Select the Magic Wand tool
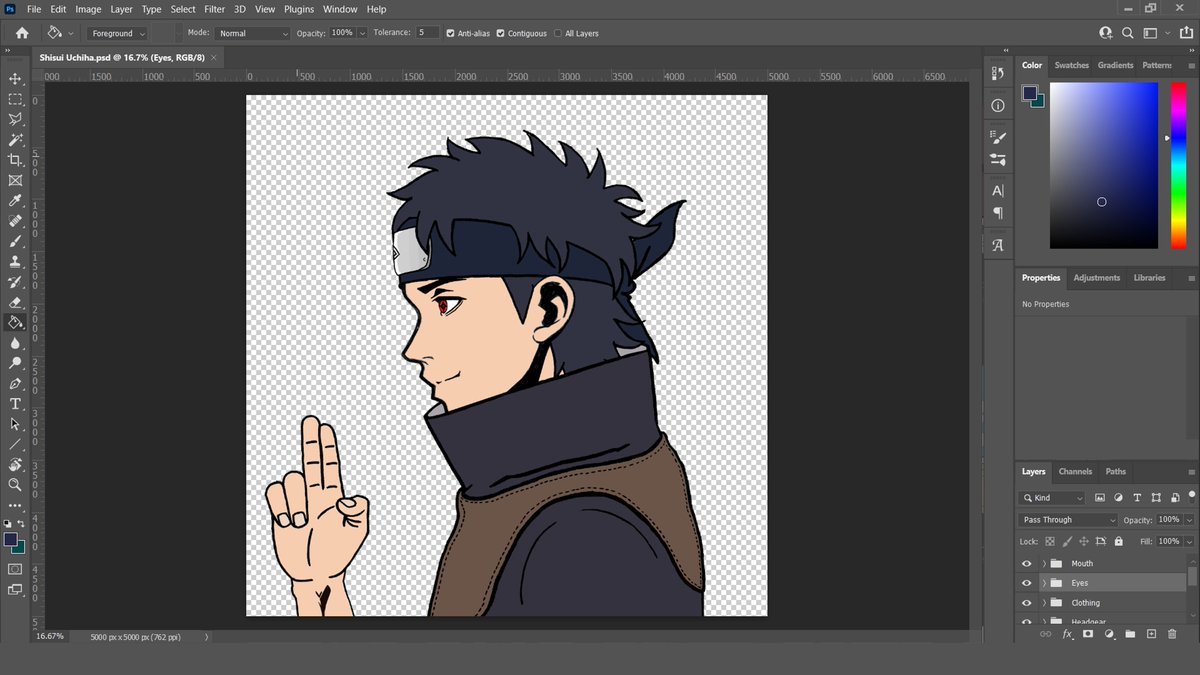Screen dimensions: 1200x675 click(15, 140)
